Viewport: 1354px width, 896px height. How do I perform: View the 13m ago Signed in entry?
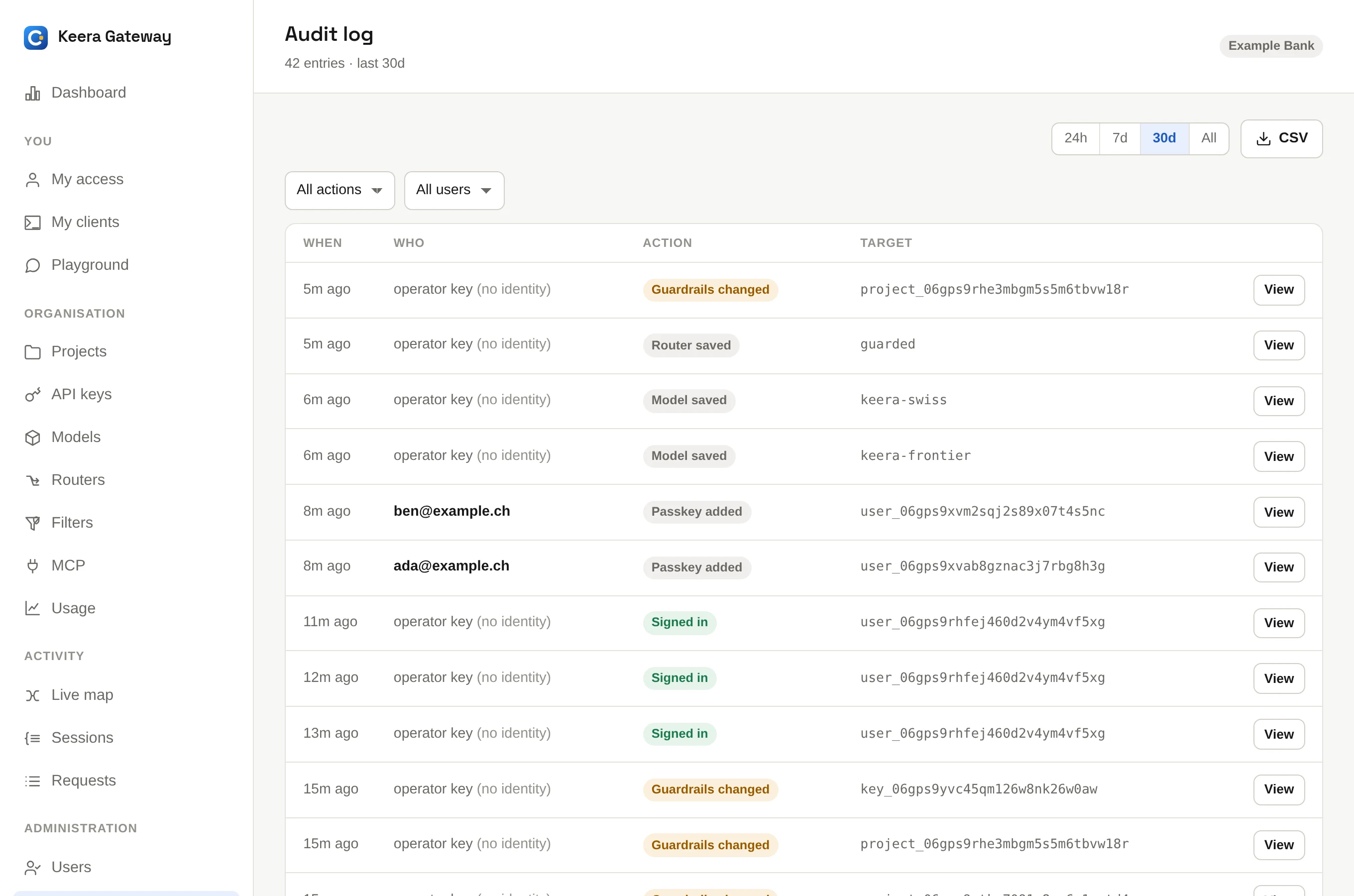point(1279,734)
